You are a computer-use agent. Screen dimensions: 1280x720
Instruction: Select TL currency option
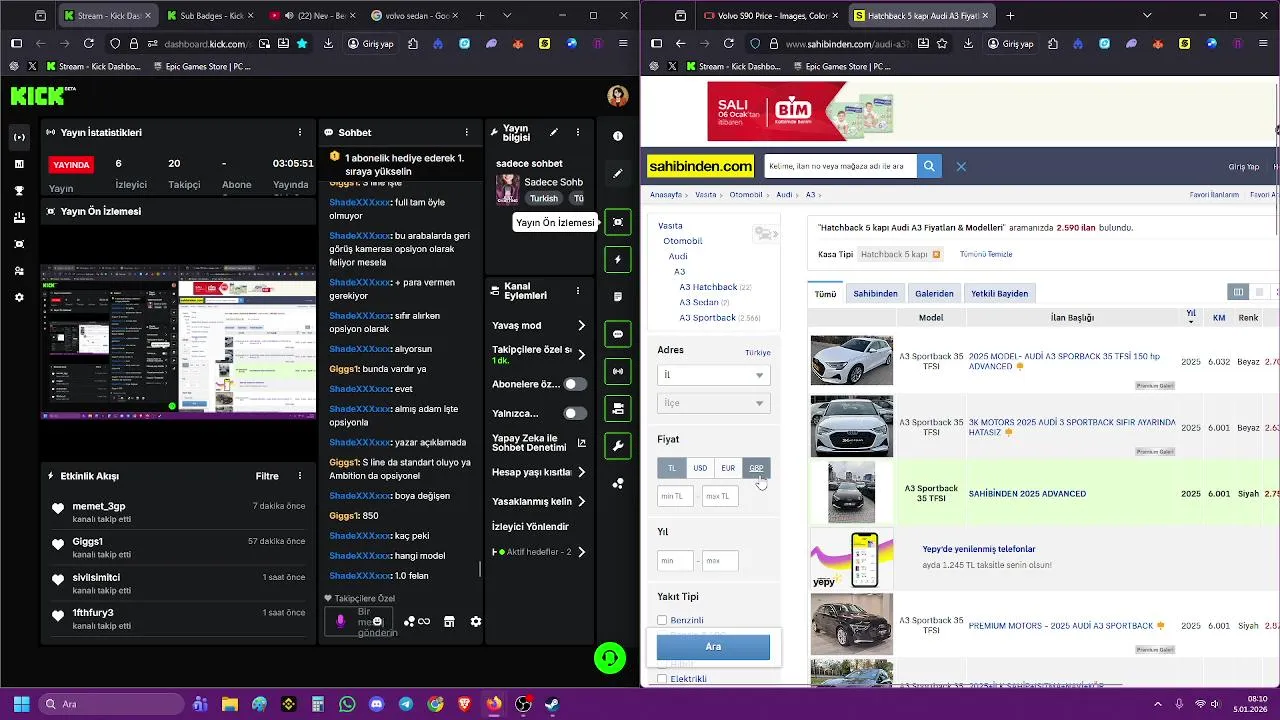tap(672, 468)
